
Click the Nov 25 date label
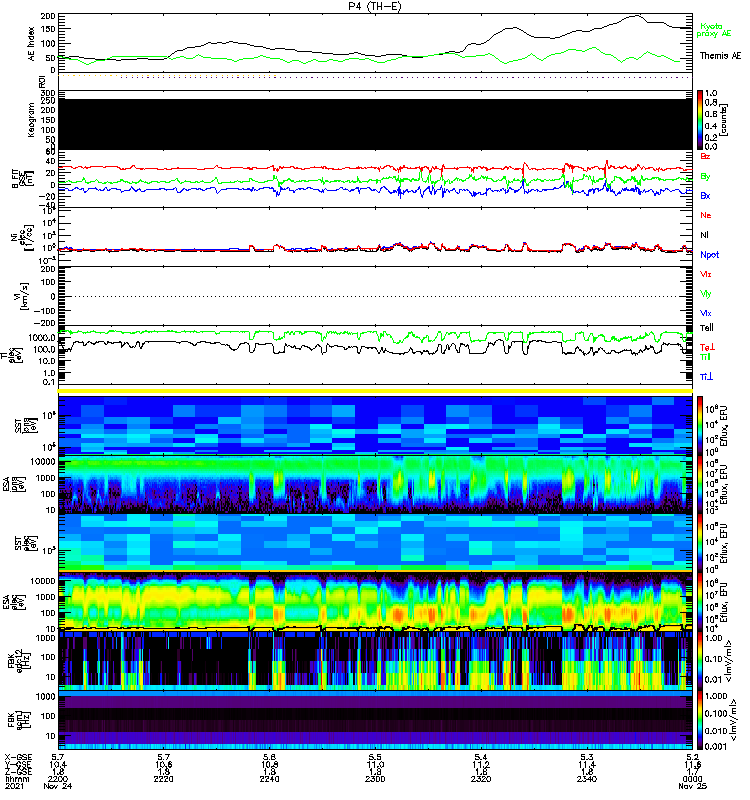click(692, 786)
